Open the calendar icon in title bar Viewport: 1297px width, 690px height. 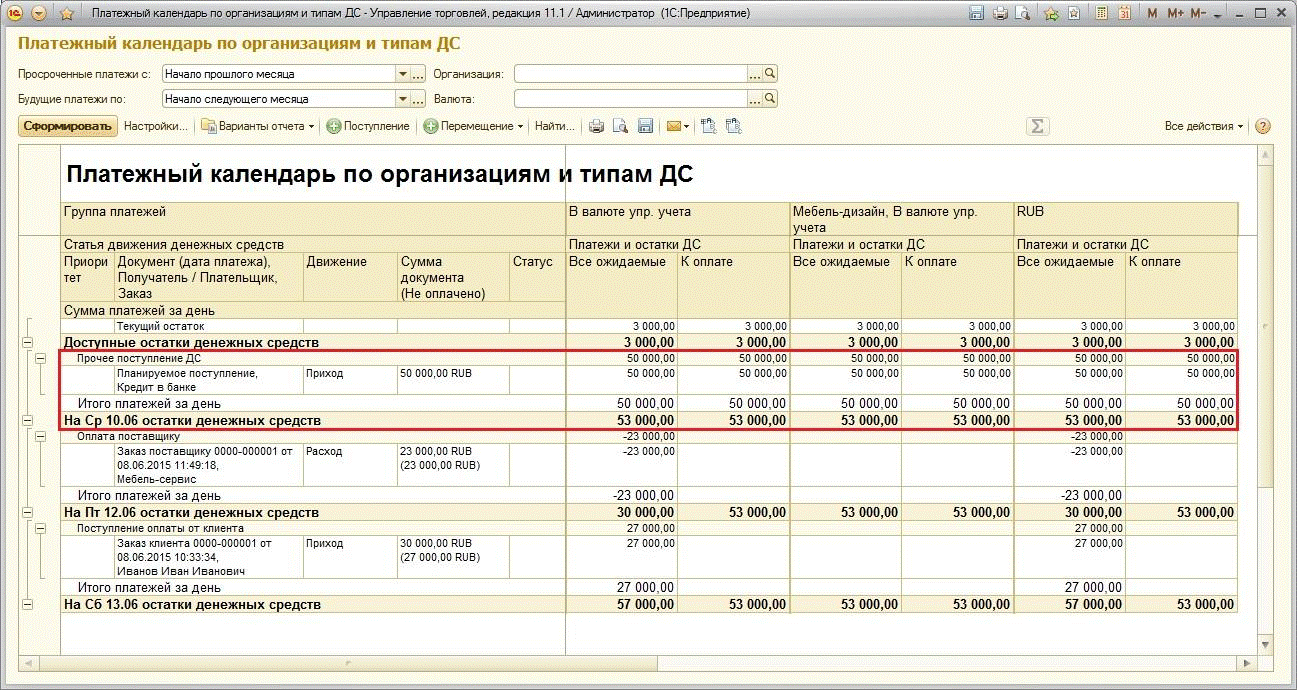pyautogui.click(x=1124, y=13)
